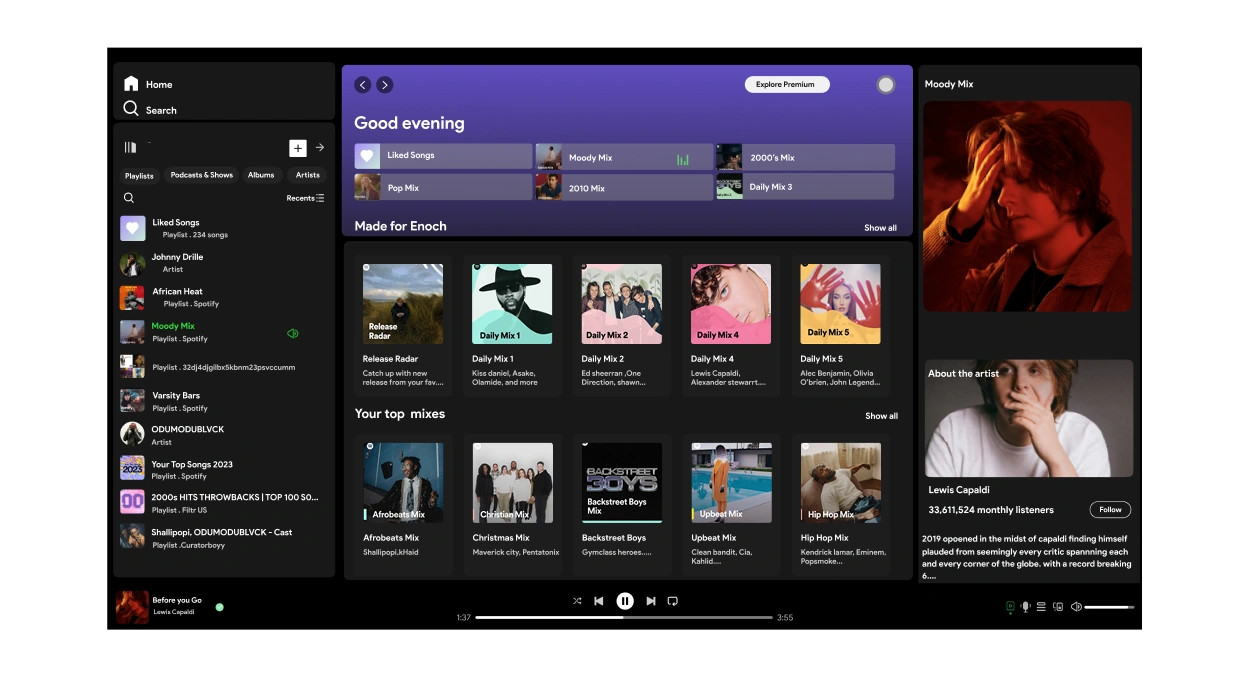Search within the library using magnifier
The height and width of the screenshot is (677, 1250).
(x=129, y=198)
